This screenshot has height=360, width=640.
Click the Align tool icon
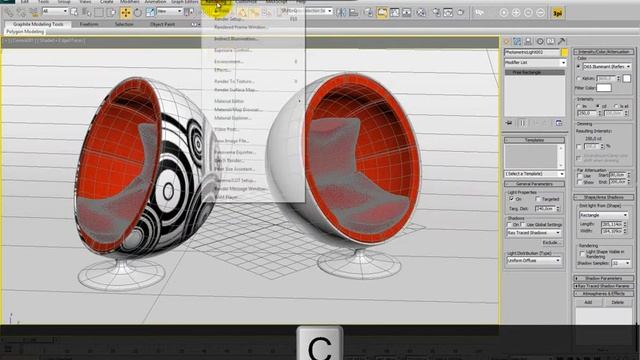pos(353,13)
